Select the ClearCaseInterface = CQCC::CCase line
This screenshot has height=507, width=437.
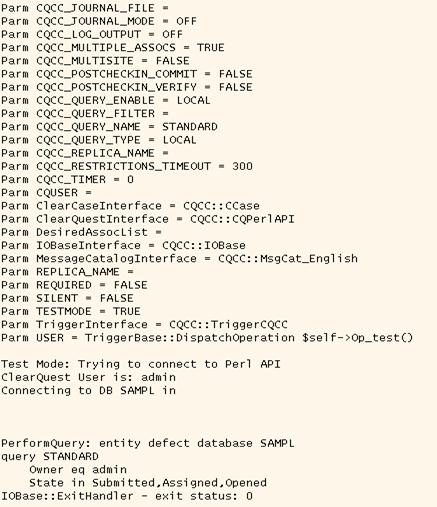[130, 206]
